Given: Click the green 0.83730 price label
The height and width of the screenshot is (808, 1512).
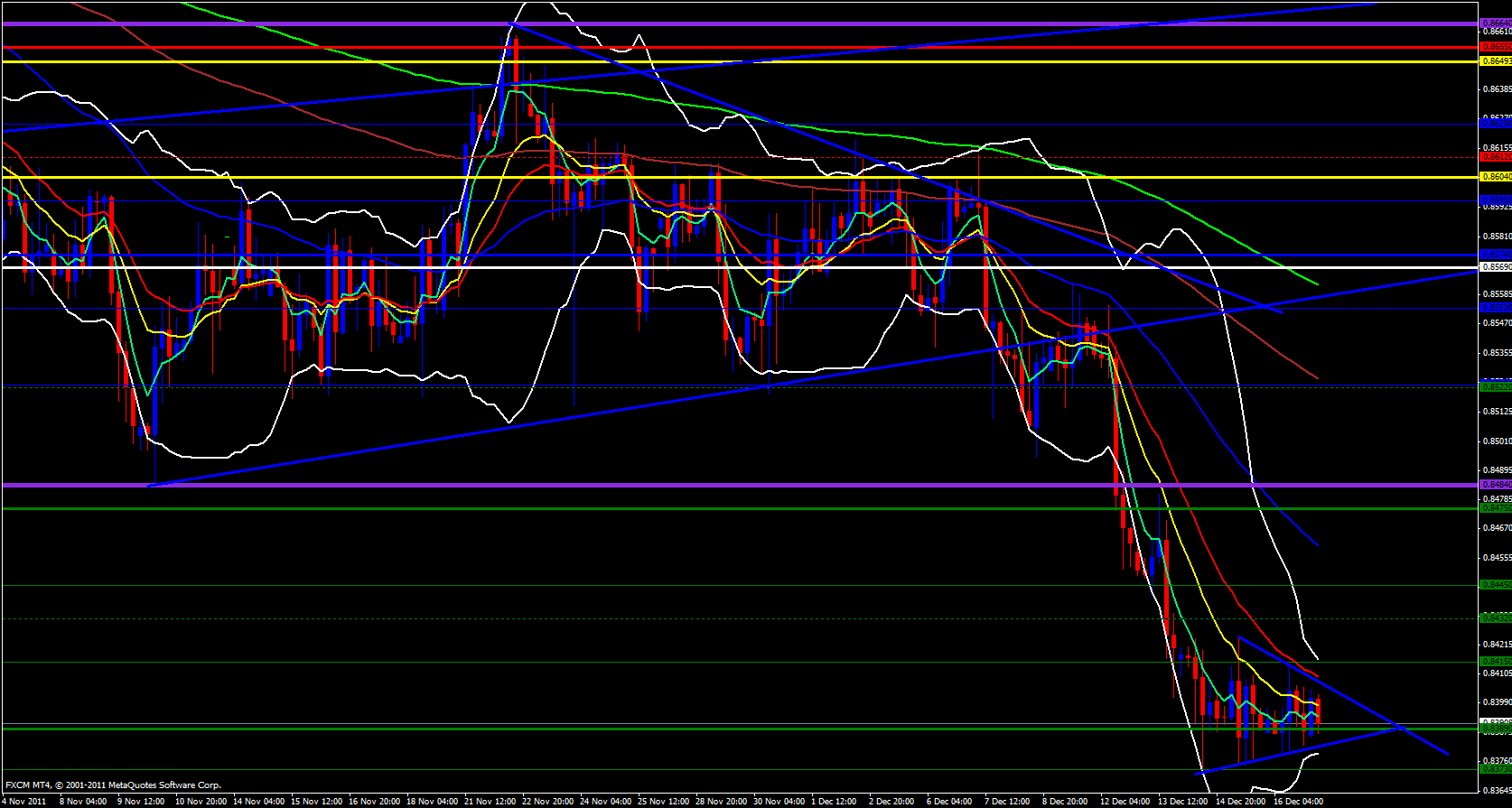Looking at the screenshot, I should point(1495,769).
